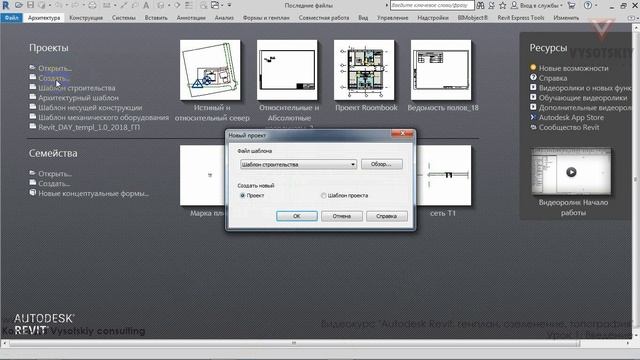Open the Проект Roombook recent file thumbnail
This screenshot has width=640, height=360.
point(364,70)
